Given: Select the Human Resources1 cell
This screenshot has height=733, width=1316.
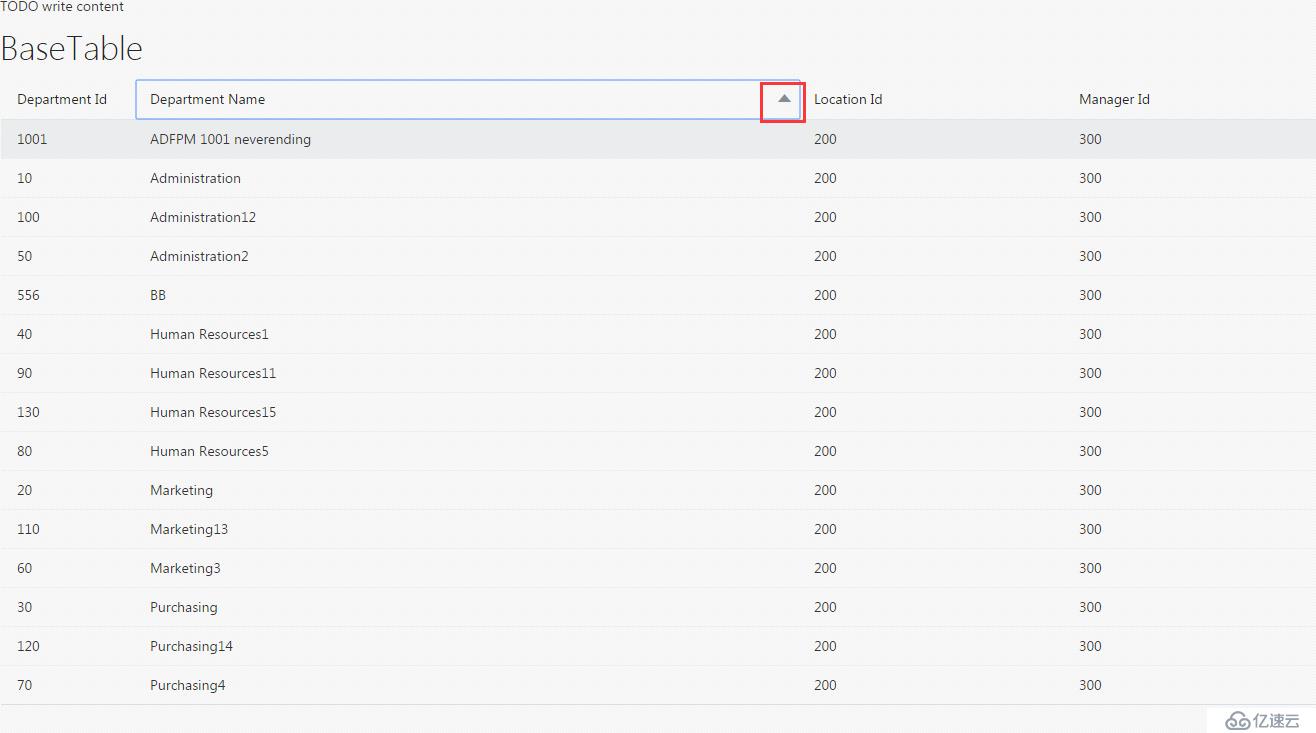Looking at the screenshot, I should click(209, 334).
